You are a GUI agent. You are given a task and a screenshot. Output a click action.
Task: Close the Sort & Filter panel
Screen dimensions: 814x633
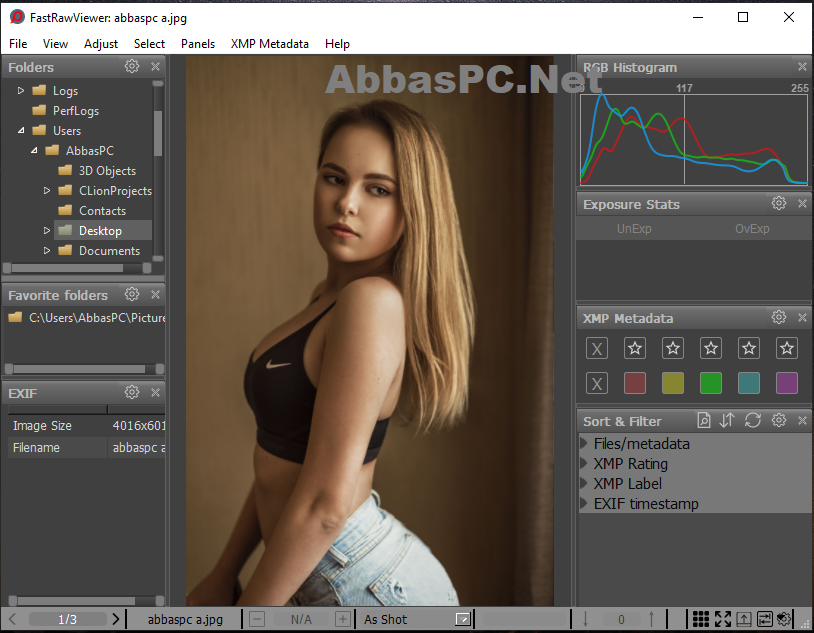point(802,420)
